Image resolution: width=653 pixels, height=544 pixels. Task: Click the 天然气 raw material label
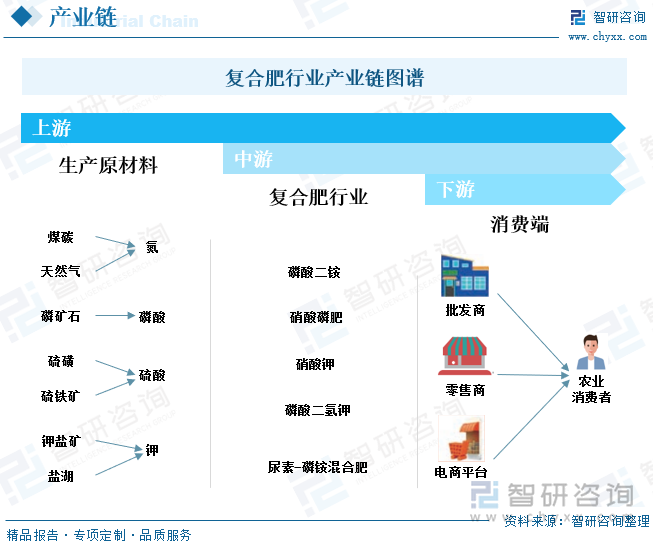click(61, 270)
